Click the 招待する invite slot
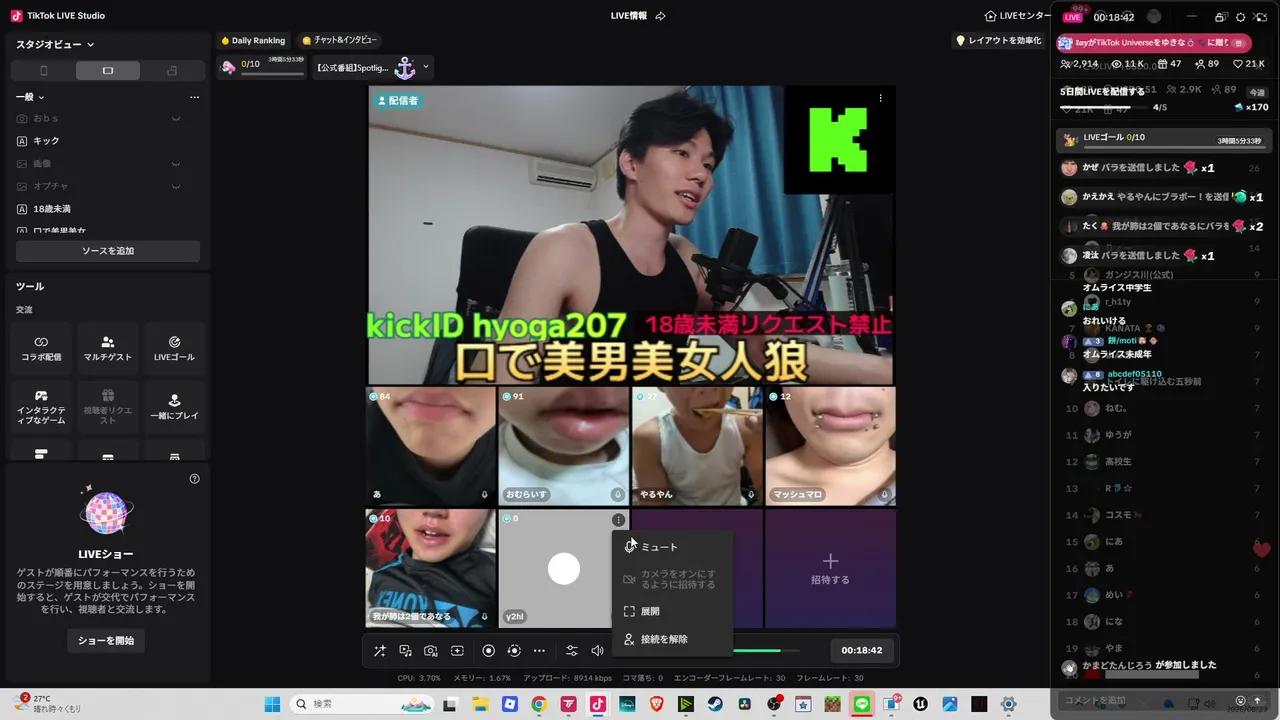1280x720 pixels. click(830, 569)
